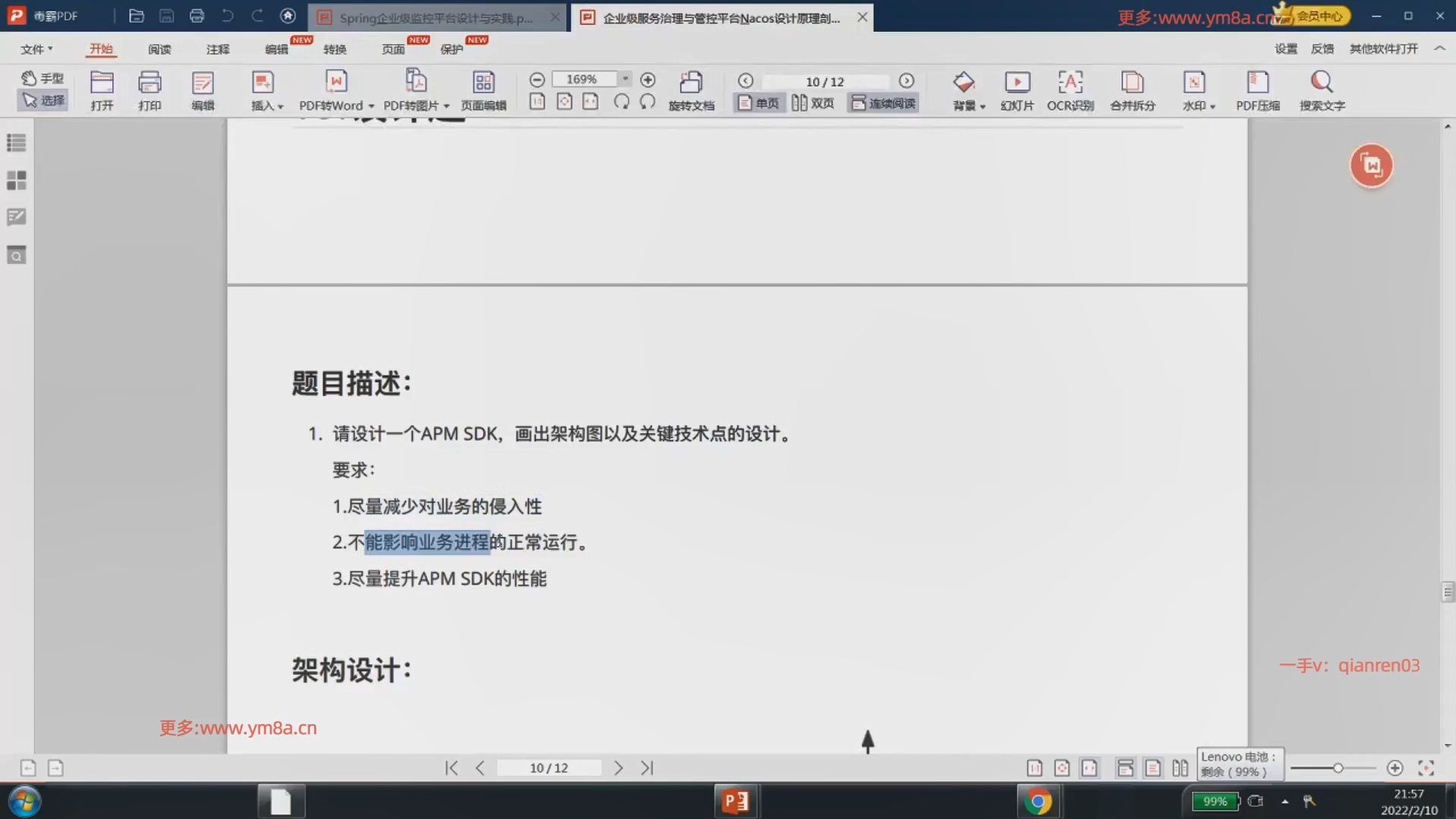Open the 合并拆分 tool
This screenshot has height=819, width=1456.
(x=1132, y=82)
